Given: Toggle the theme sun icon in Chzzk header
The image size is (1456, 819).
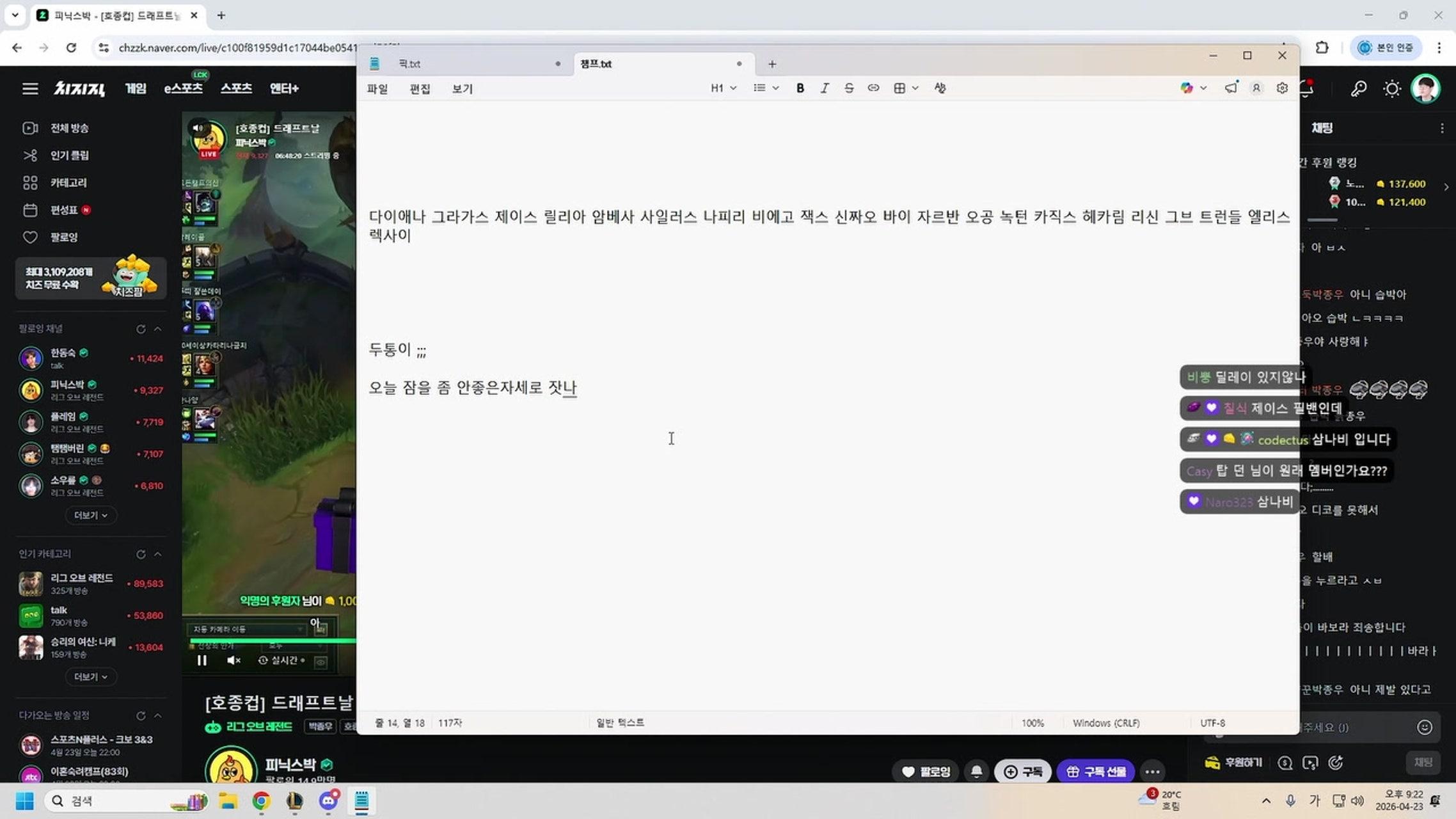Looking at the screenshot, I should pyautogui.click(x=1392, y=88).
